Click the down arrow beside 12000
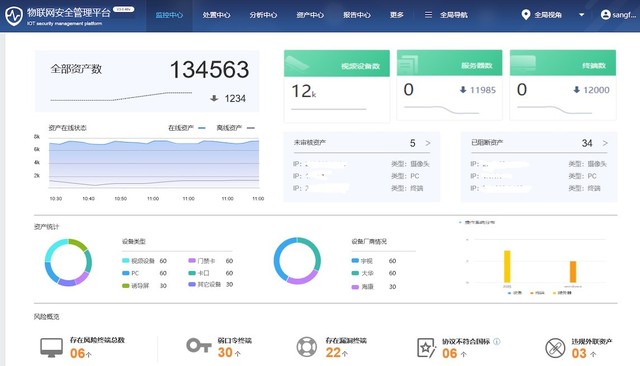This screenshot has width=640, height=366. click(576, 90)
